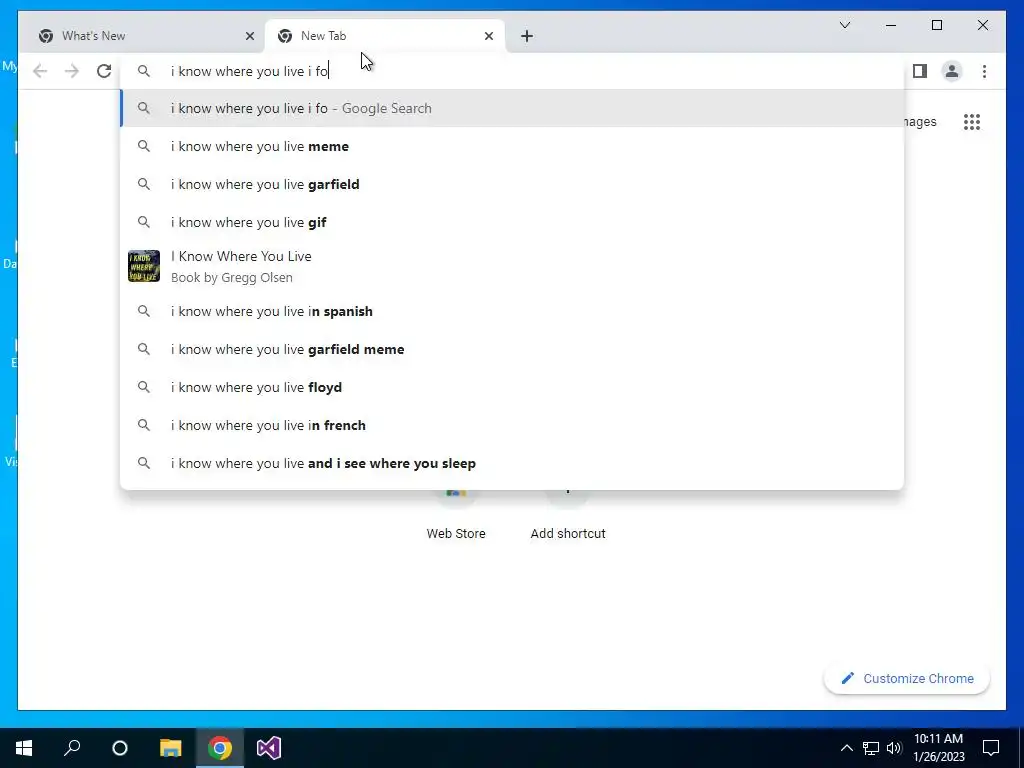Show hidden system tray icons
Screen dimensions: 1024x768
click(846, 748)
